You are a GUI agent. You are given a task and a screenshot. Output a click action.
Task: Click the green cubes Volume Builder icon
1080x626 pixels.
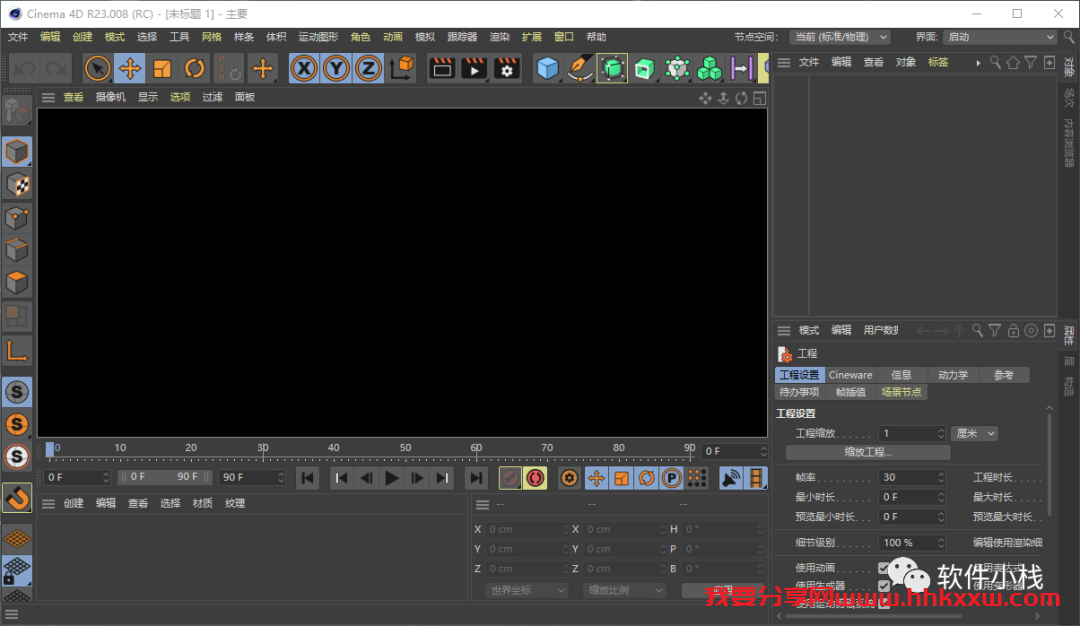(709, 68)
